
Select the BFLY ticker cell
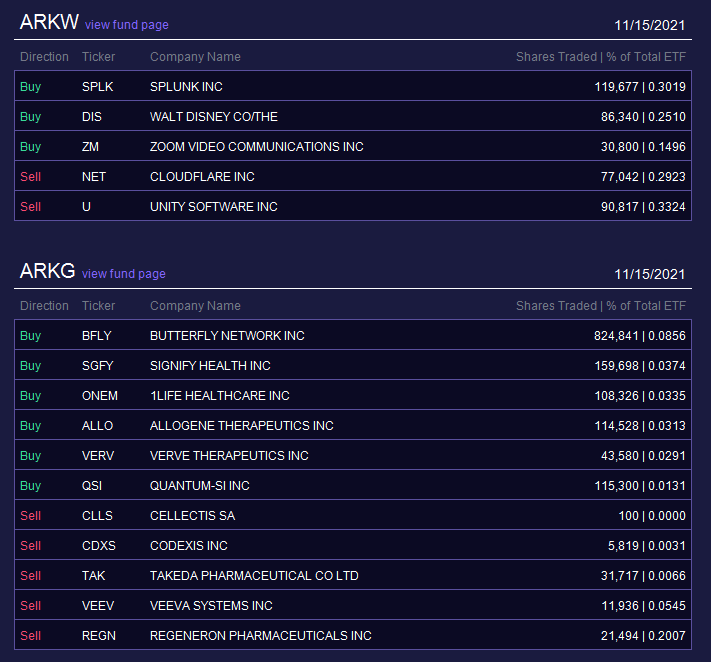[97, 336]
